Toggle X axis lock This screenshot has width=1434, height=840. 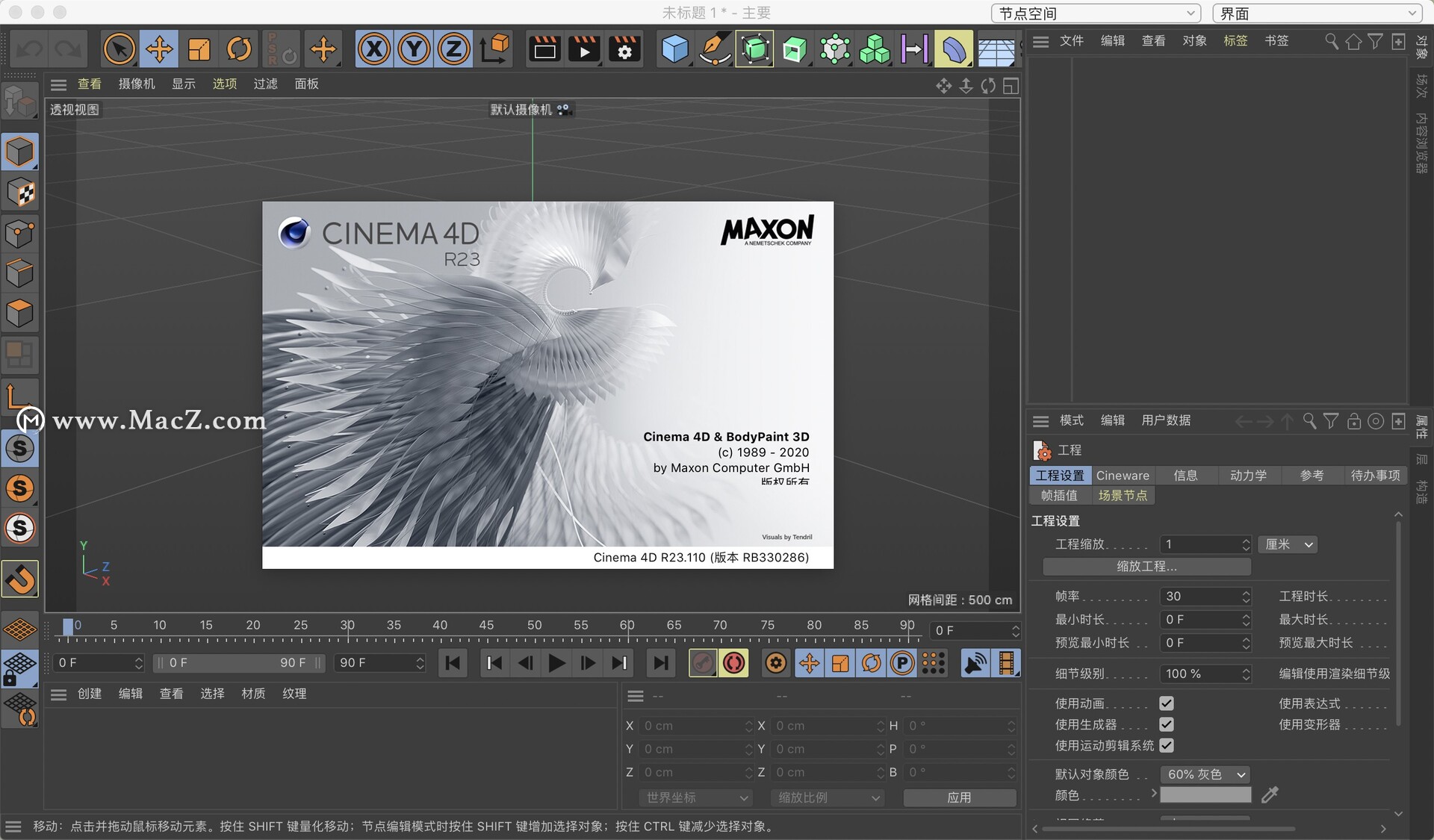click(374, 49)
